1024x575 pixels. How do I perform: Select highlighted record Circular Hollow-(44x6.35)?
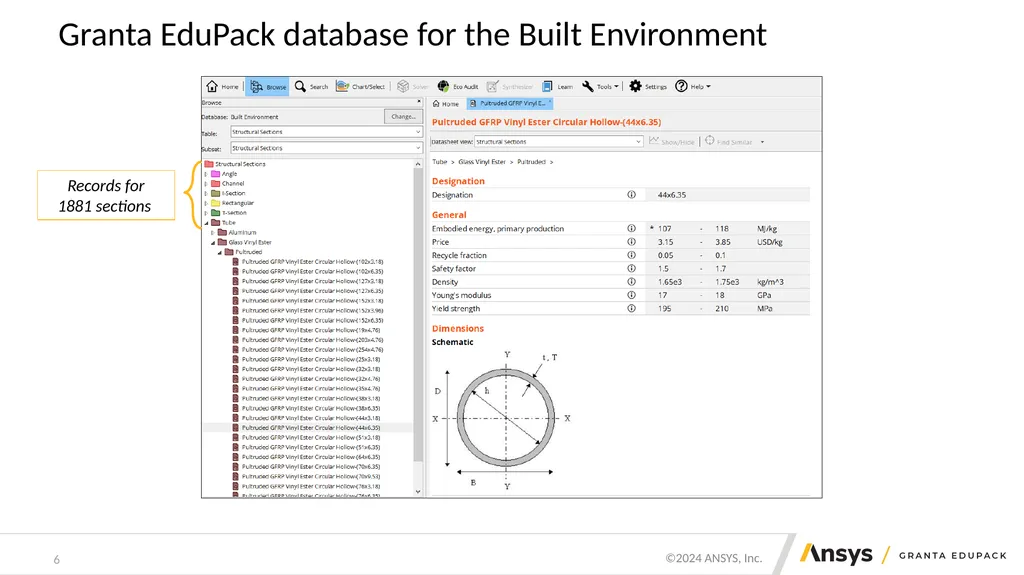point(306,428)
